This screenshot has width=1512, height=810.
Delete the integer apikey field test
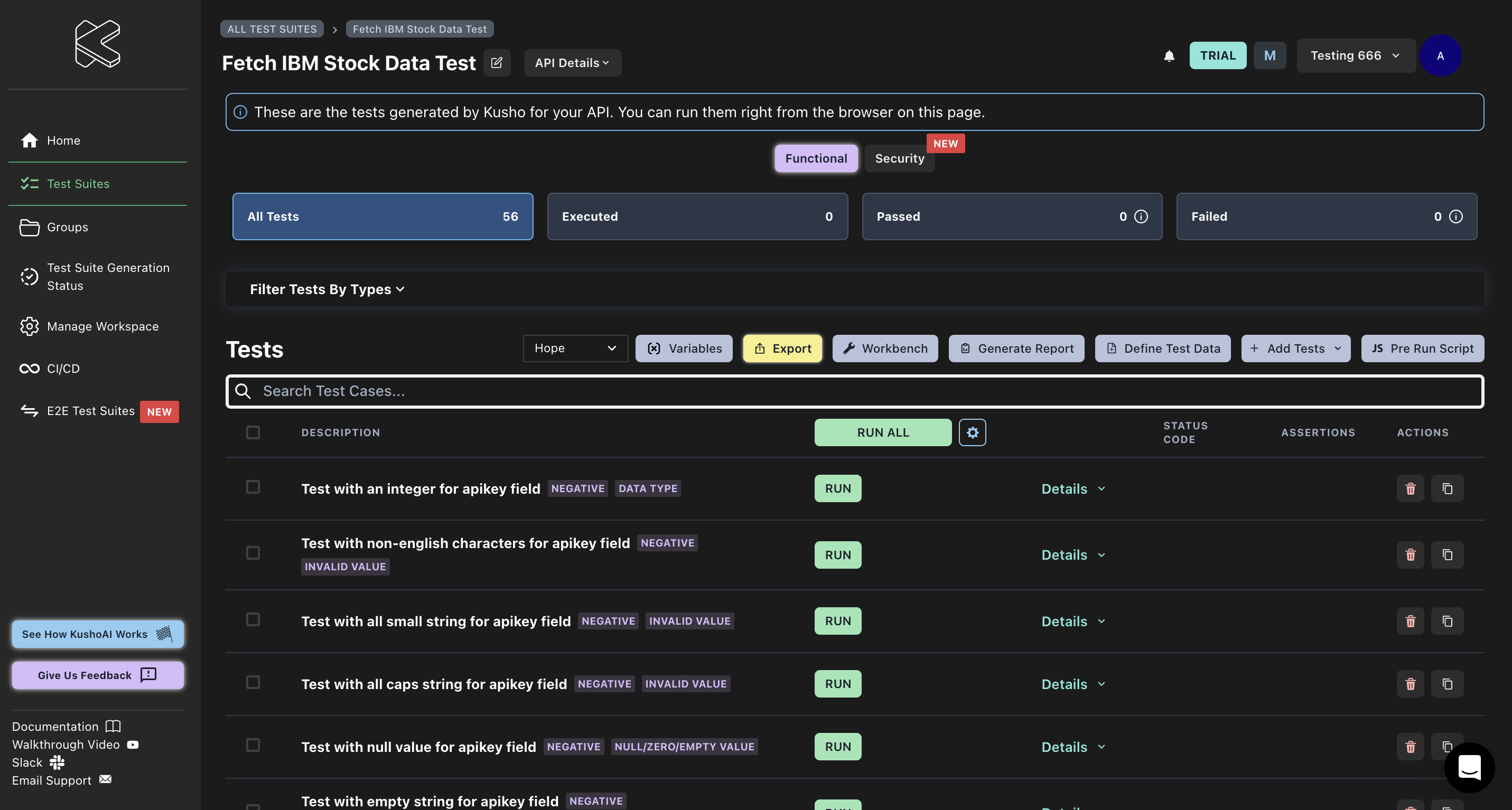[x=1410, y=488]
